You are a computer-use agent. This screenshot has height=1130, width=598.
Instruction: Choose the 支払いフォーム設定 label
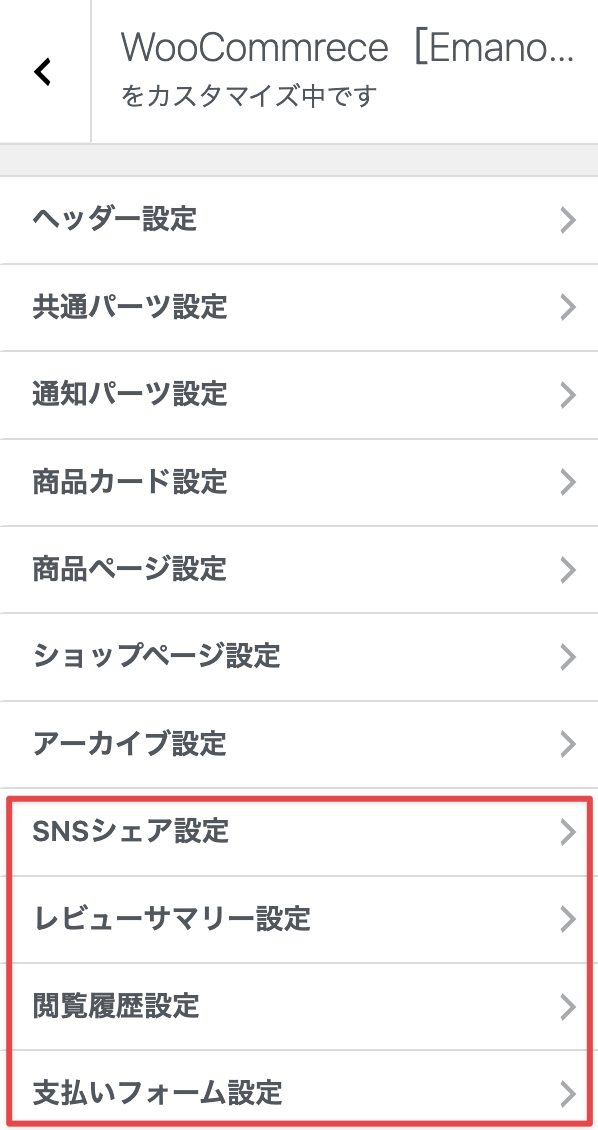(x=158, y=1093)
